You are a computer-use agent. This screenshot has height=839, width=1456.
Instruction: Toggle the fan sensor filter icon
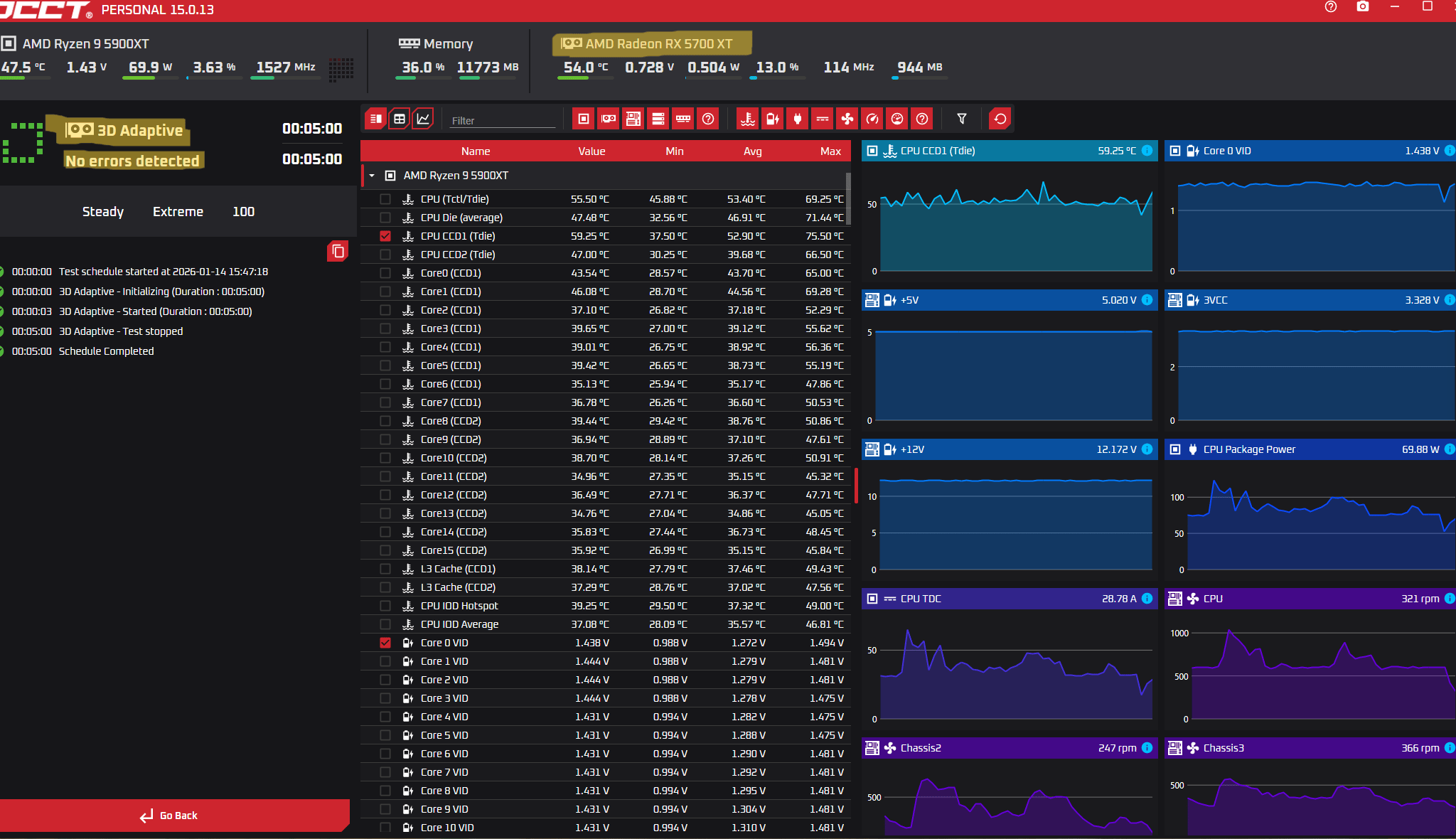[847, 119]
